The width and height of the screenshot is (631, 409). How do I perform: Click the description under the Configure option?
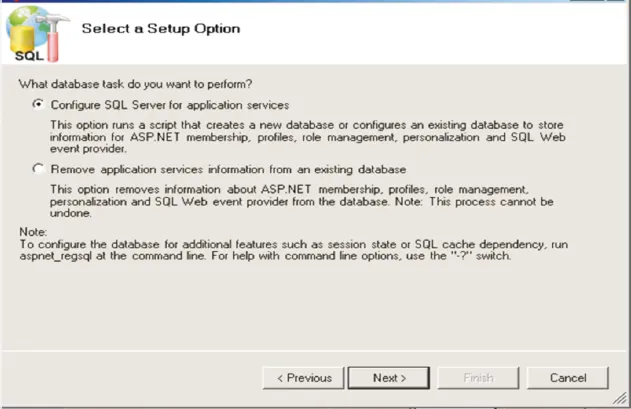pos(308,137)
